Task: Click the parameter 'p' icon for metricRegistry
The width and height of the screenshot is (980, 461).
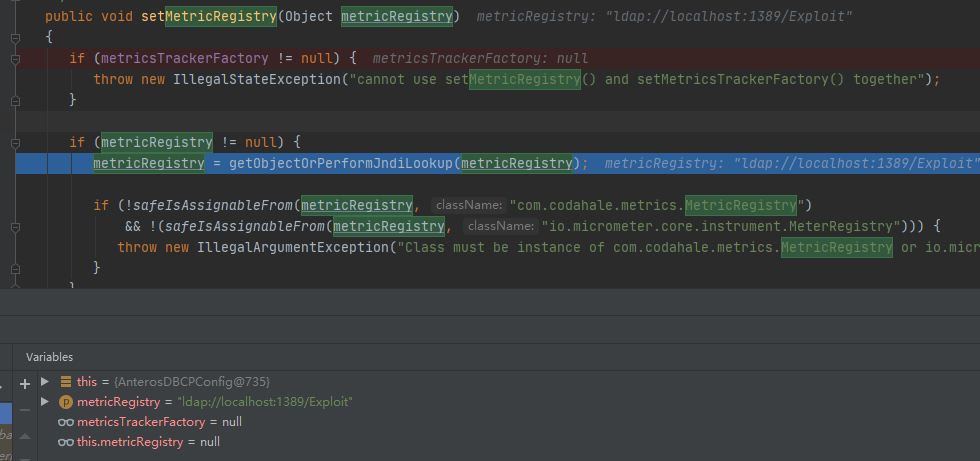Action: [66, 402]
